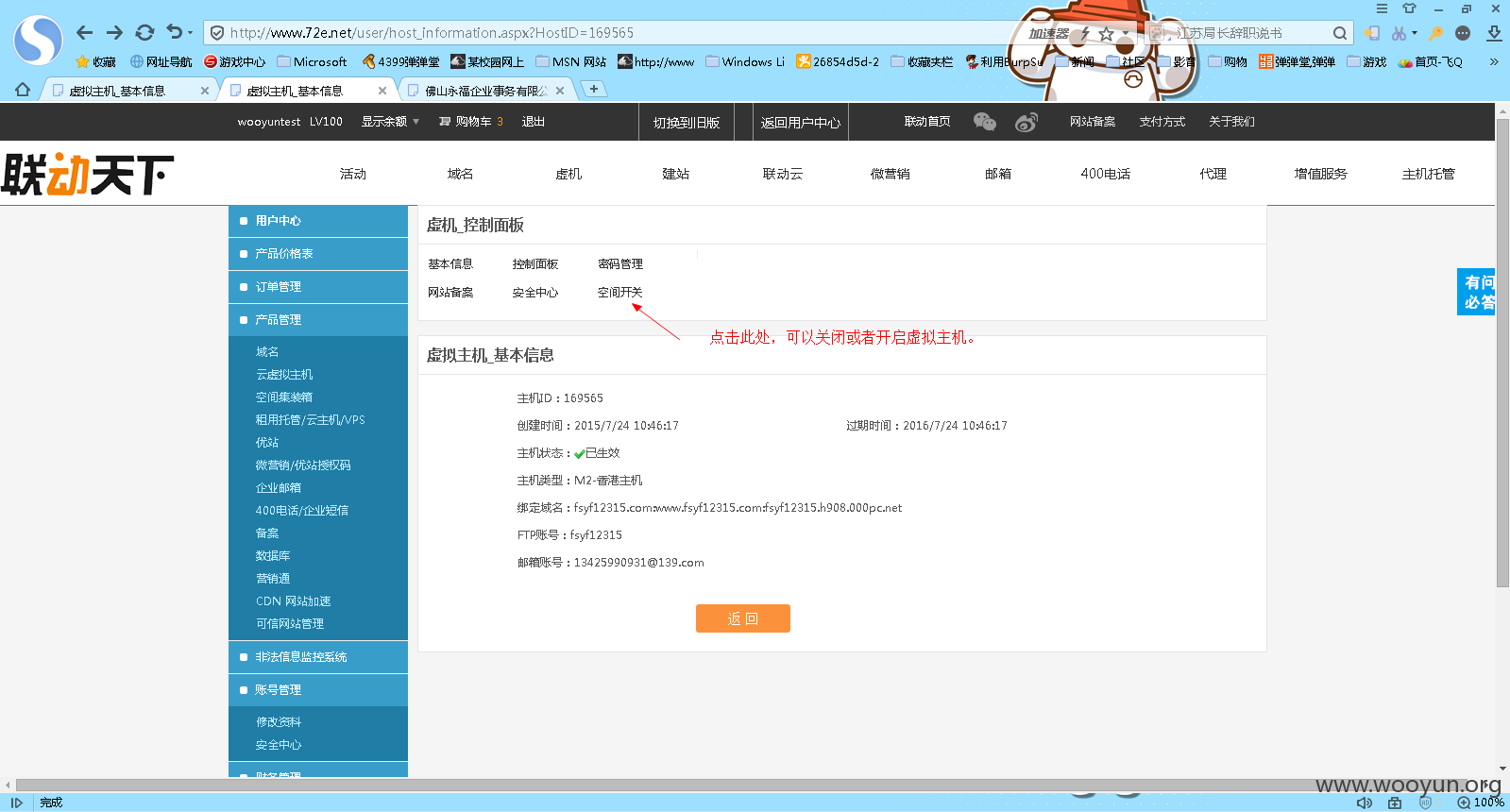Open the 游戏中心 bookmark
The height and width of the screenshot is (812, 1510).
[x=235, y=61]
